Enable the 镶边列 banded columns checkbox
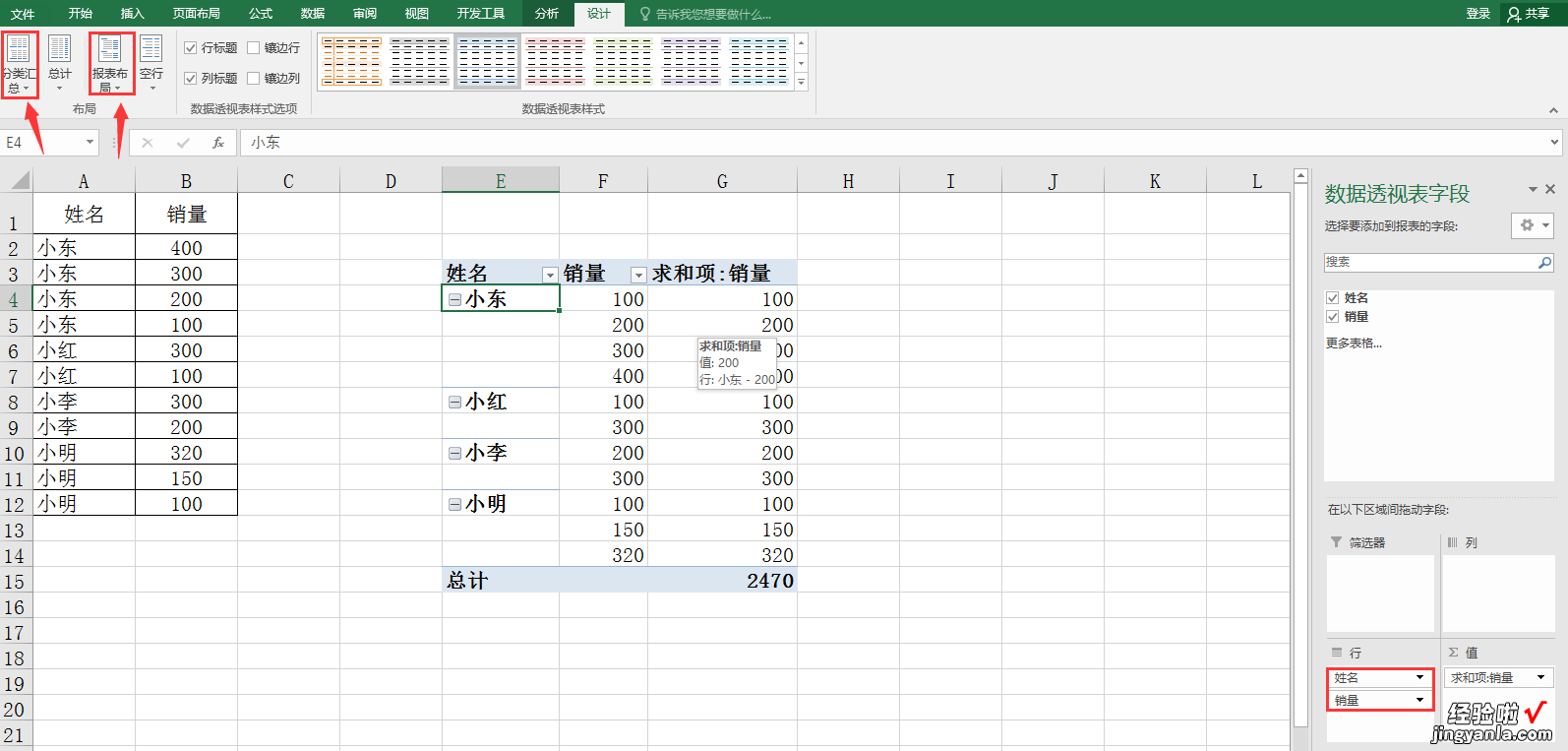Viewport: 1568px width, 751px height. point(254,78)
